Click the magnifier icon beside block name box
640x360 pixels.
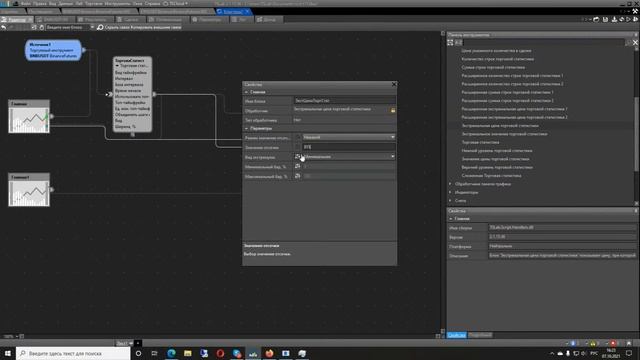pos(100,27)
